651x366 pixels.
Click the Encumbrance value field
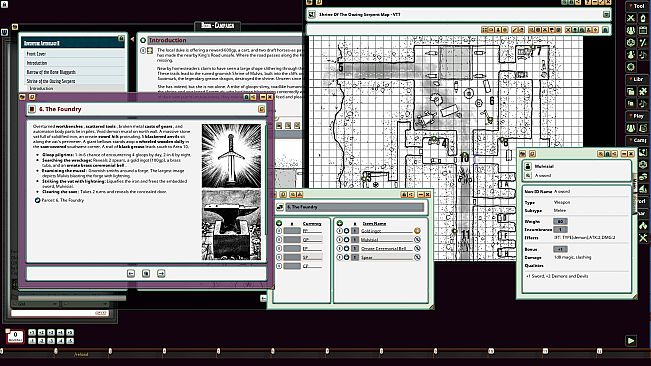[x=560, y=229]
